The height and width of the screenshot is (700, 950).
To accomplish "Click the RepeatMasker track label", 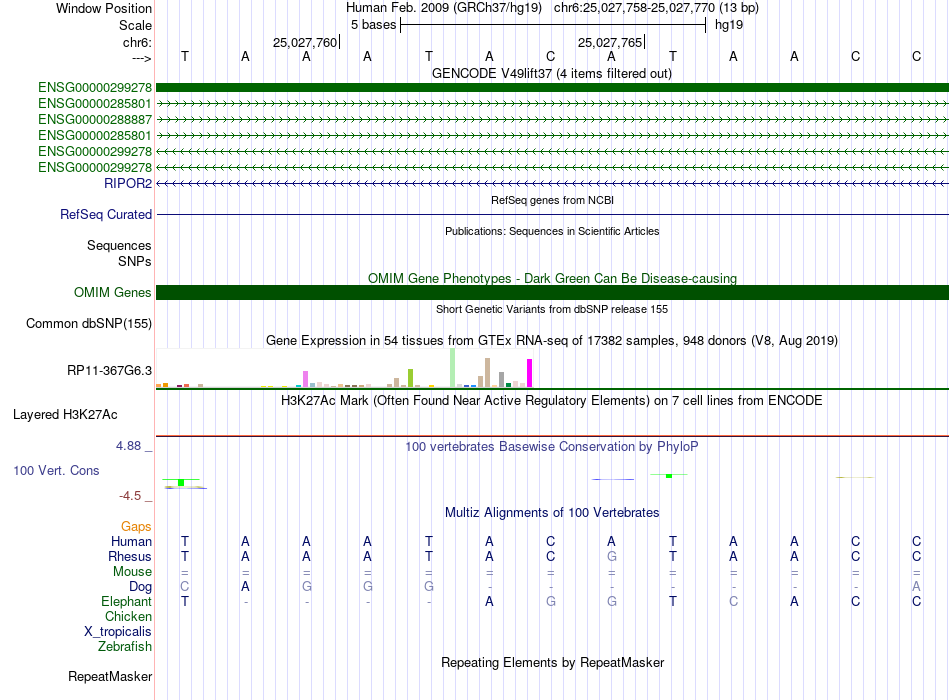I will coord(110,676).
